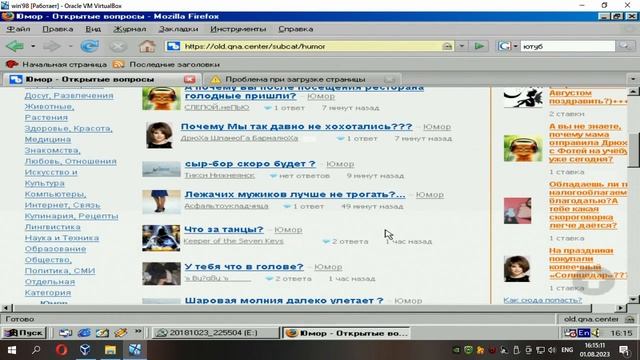This screenshot has height=360, width=640.
Task: Click the Internet Explorer quick launch icon
Action: [x=84, y=333]
